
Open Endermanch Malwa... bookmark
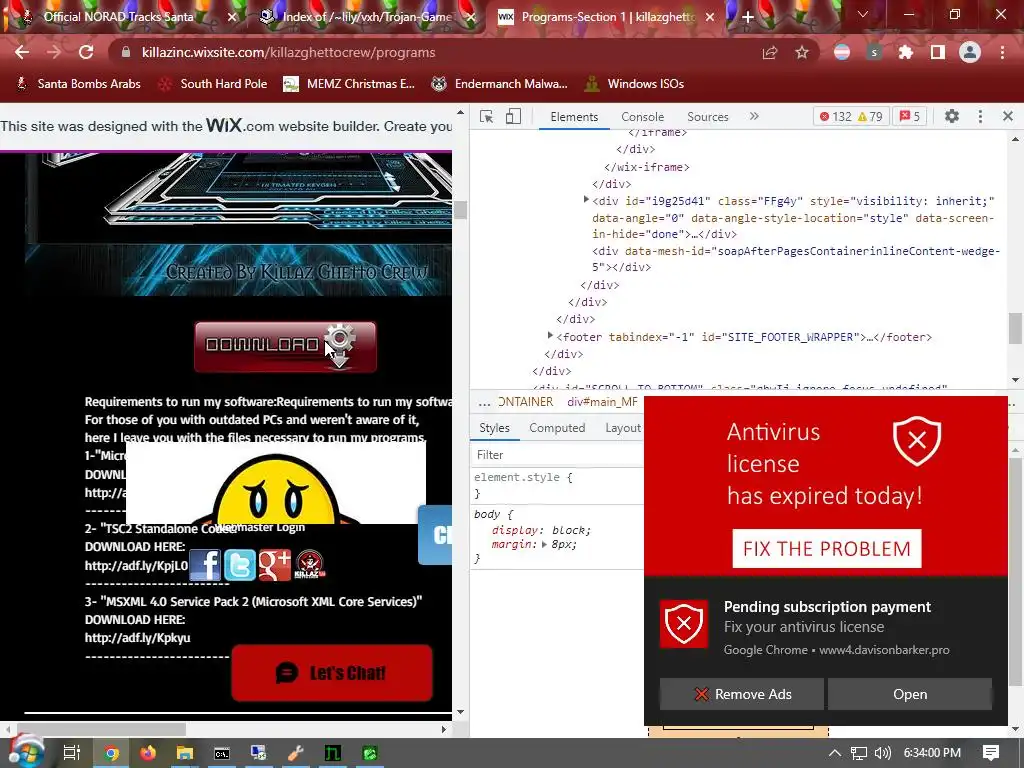coord(500,84)
